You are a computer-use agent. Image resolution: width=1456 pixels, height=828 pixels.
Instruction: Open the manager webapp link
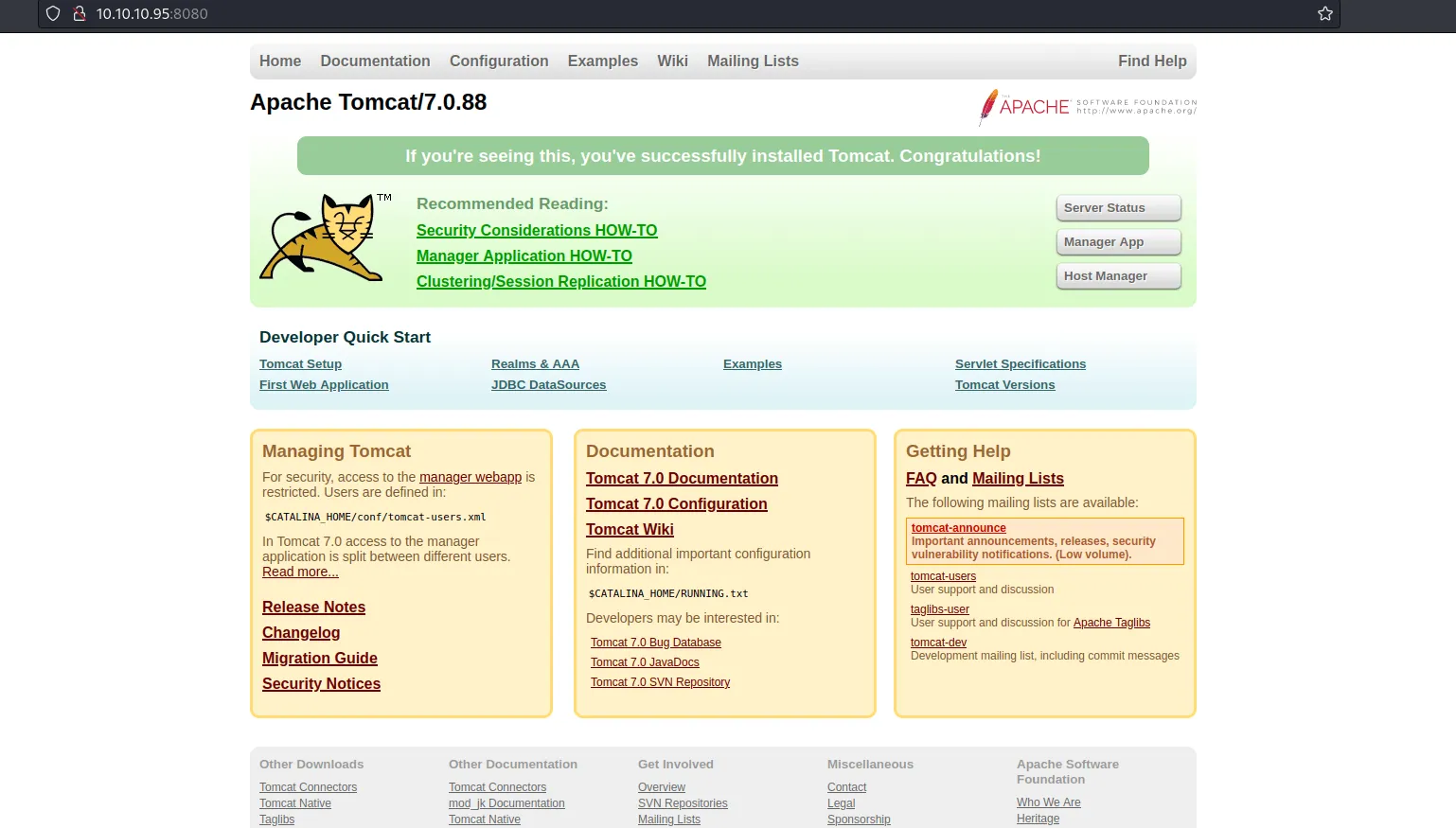pyautogui.click(x=471, y=477)
